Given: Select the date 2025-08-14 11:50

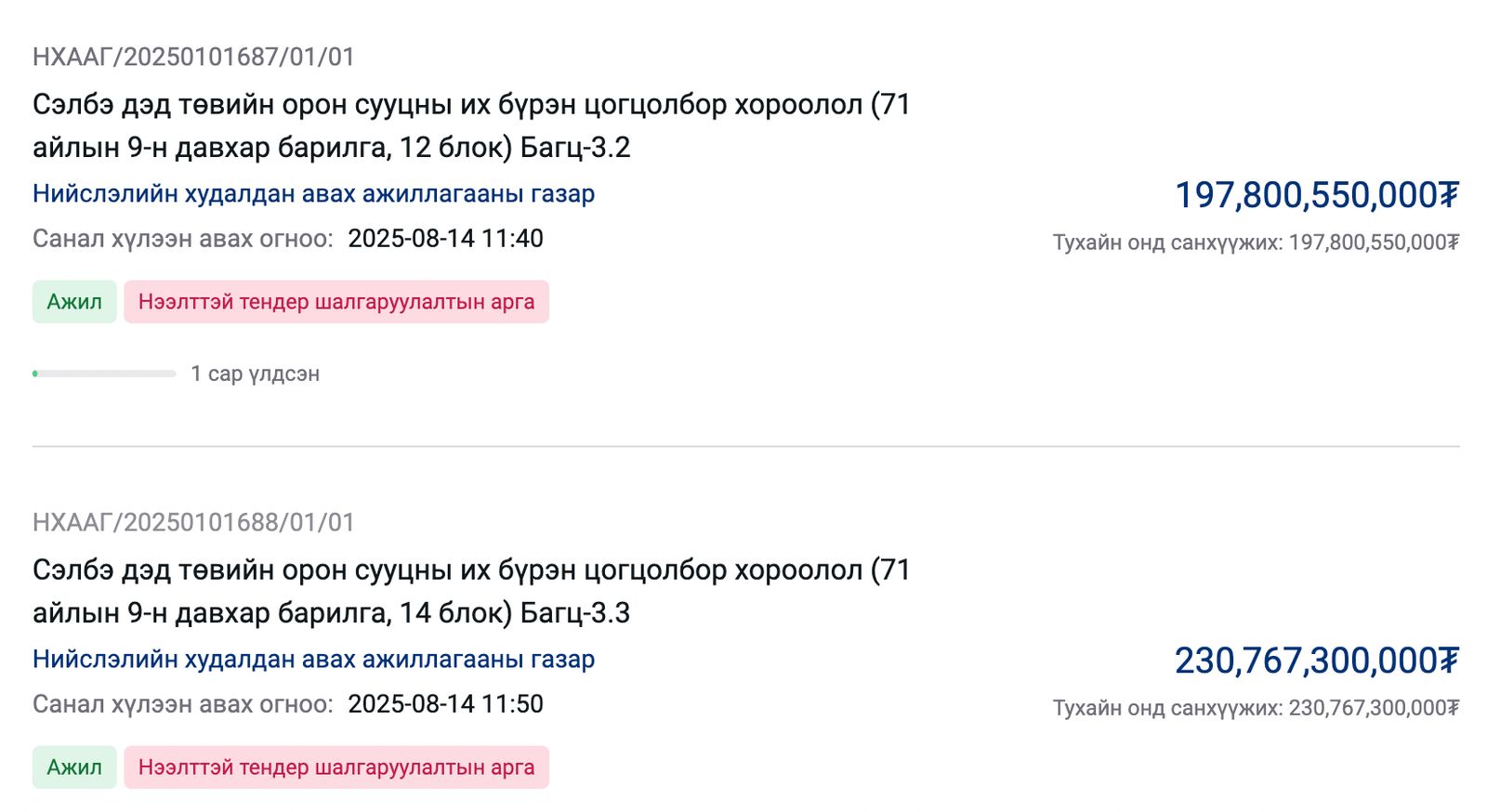Looking at the screenshot, I should 447,704.
